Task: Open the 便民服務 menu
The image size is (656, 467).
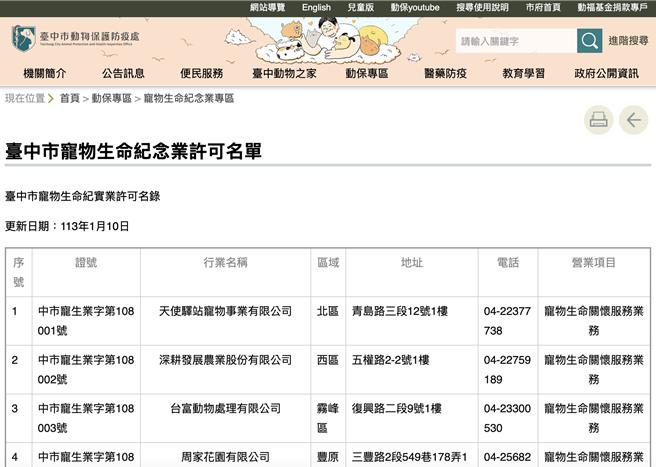Action: tap(201, 73)
